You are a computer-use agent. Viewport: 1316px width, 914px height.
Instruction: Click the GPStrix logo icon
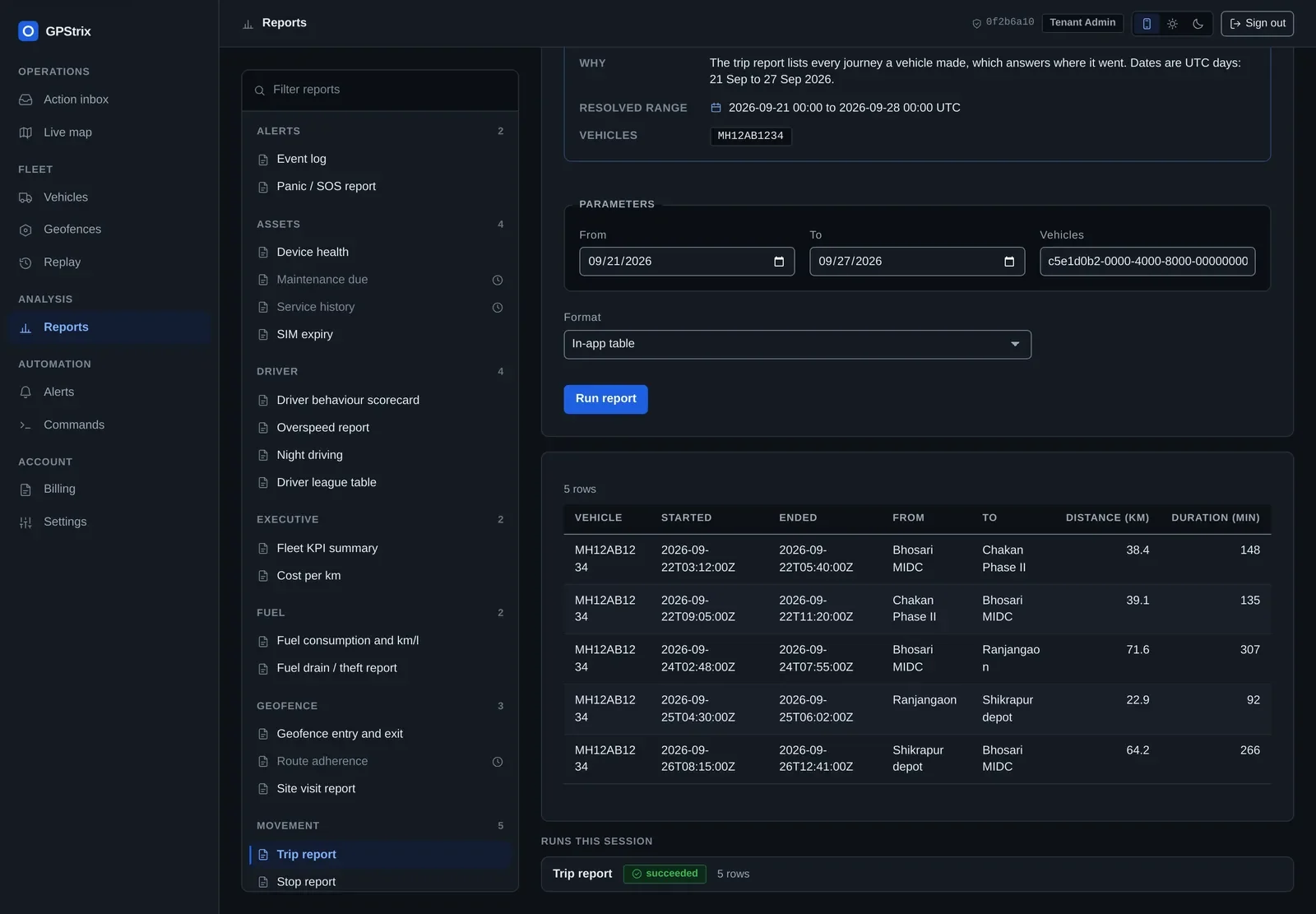click(x=28, y=31)
